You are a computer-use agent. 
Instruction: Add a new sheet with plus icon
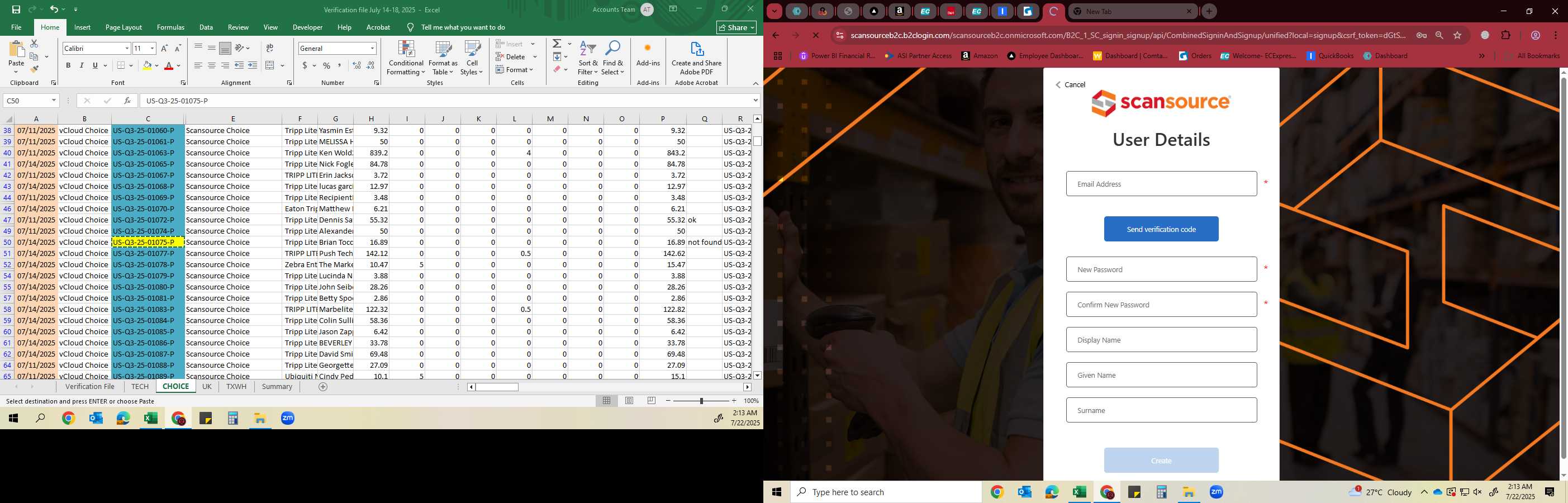click(323, 387)
